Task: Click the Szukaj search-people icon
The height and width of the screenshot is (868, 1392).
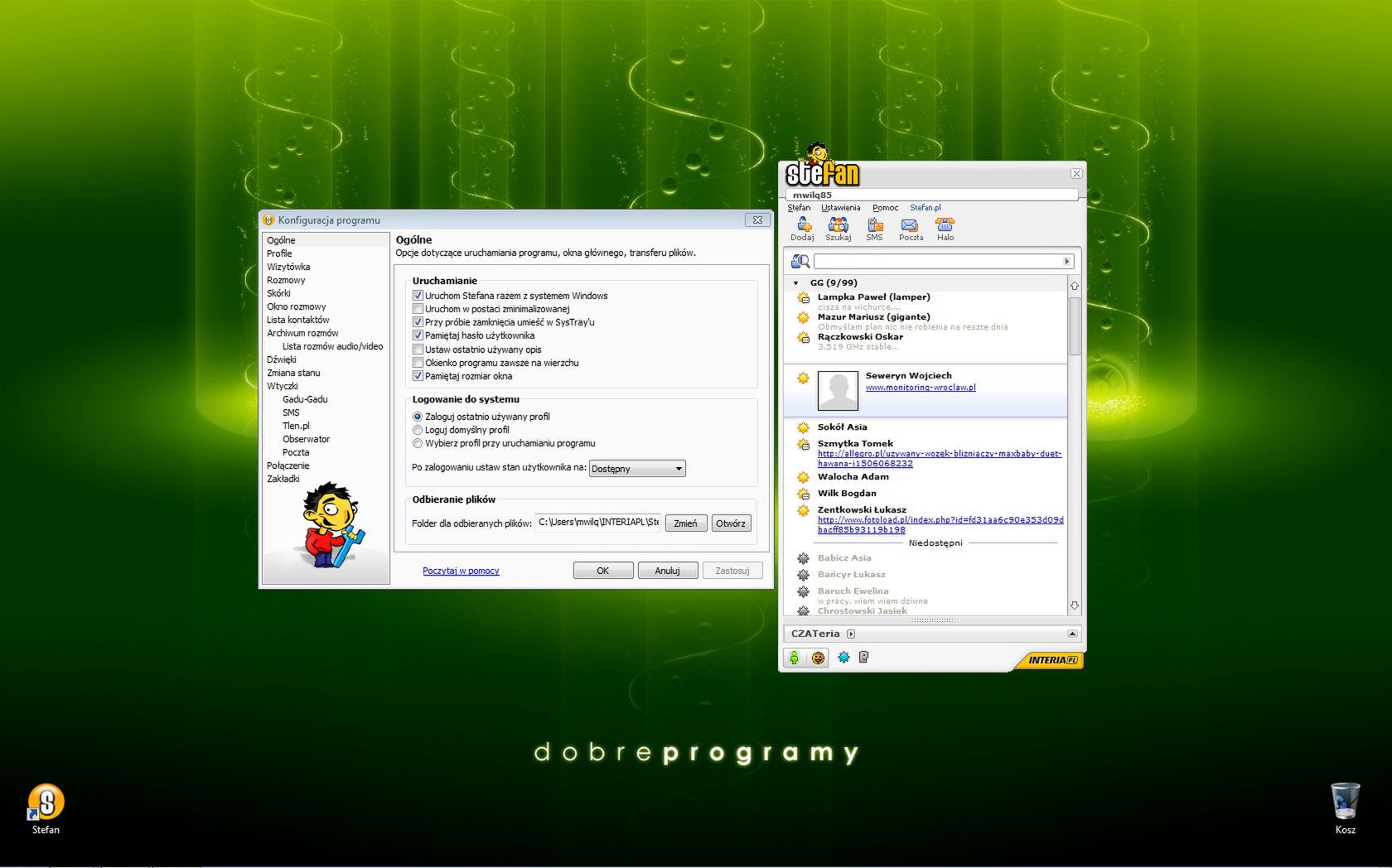Action: 838,225
